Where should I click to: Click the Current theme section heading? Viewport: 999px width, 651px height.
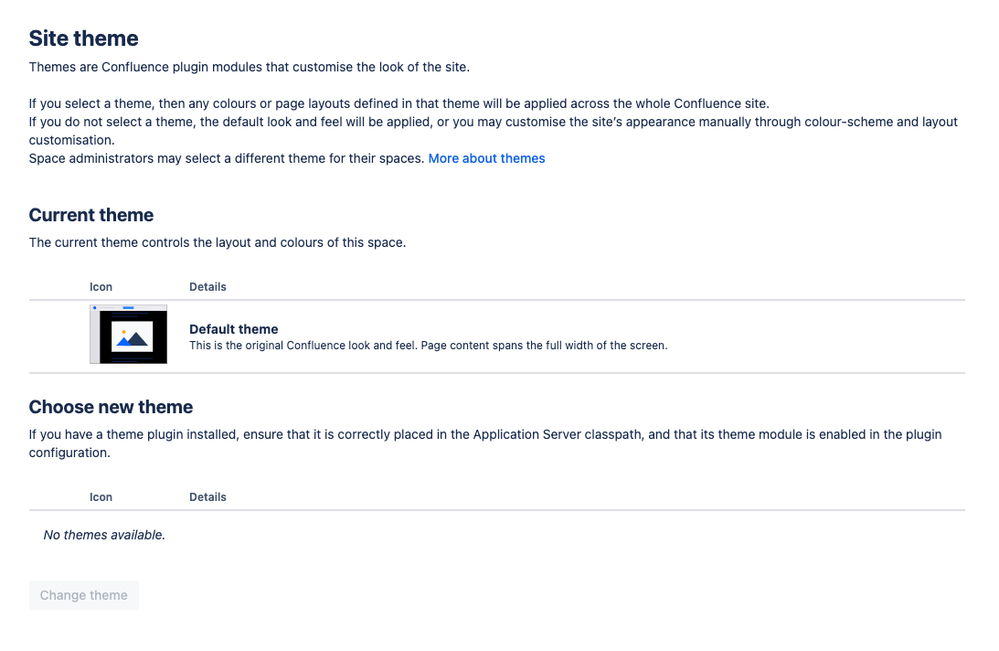[91, 215]
